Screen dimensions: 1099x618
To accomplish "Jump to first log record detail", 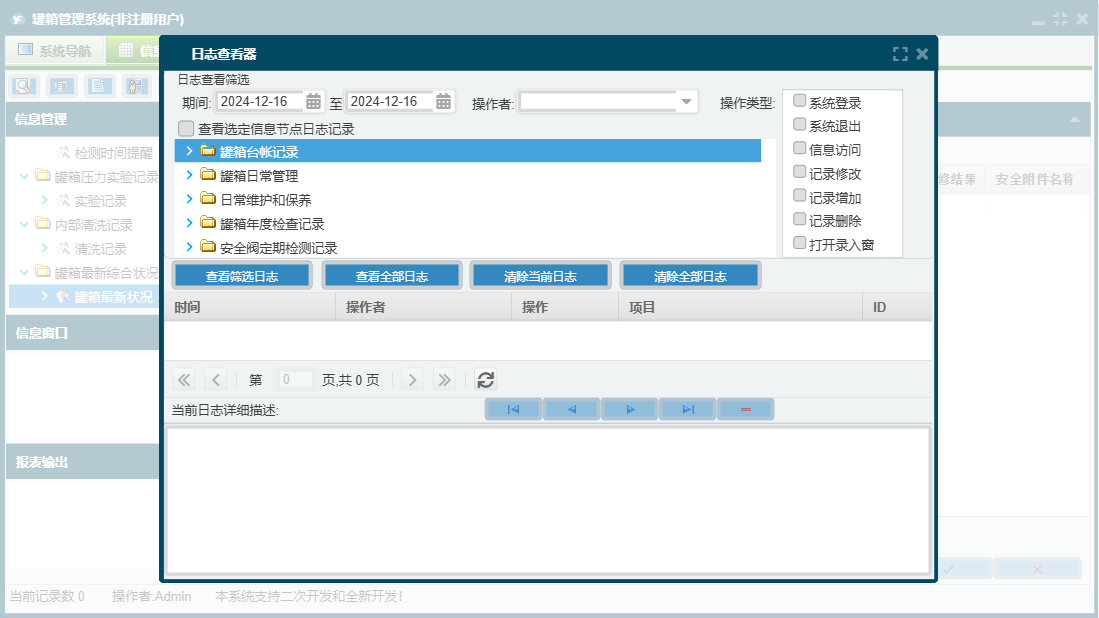I will pyautogui.click(x=513, y=409).
